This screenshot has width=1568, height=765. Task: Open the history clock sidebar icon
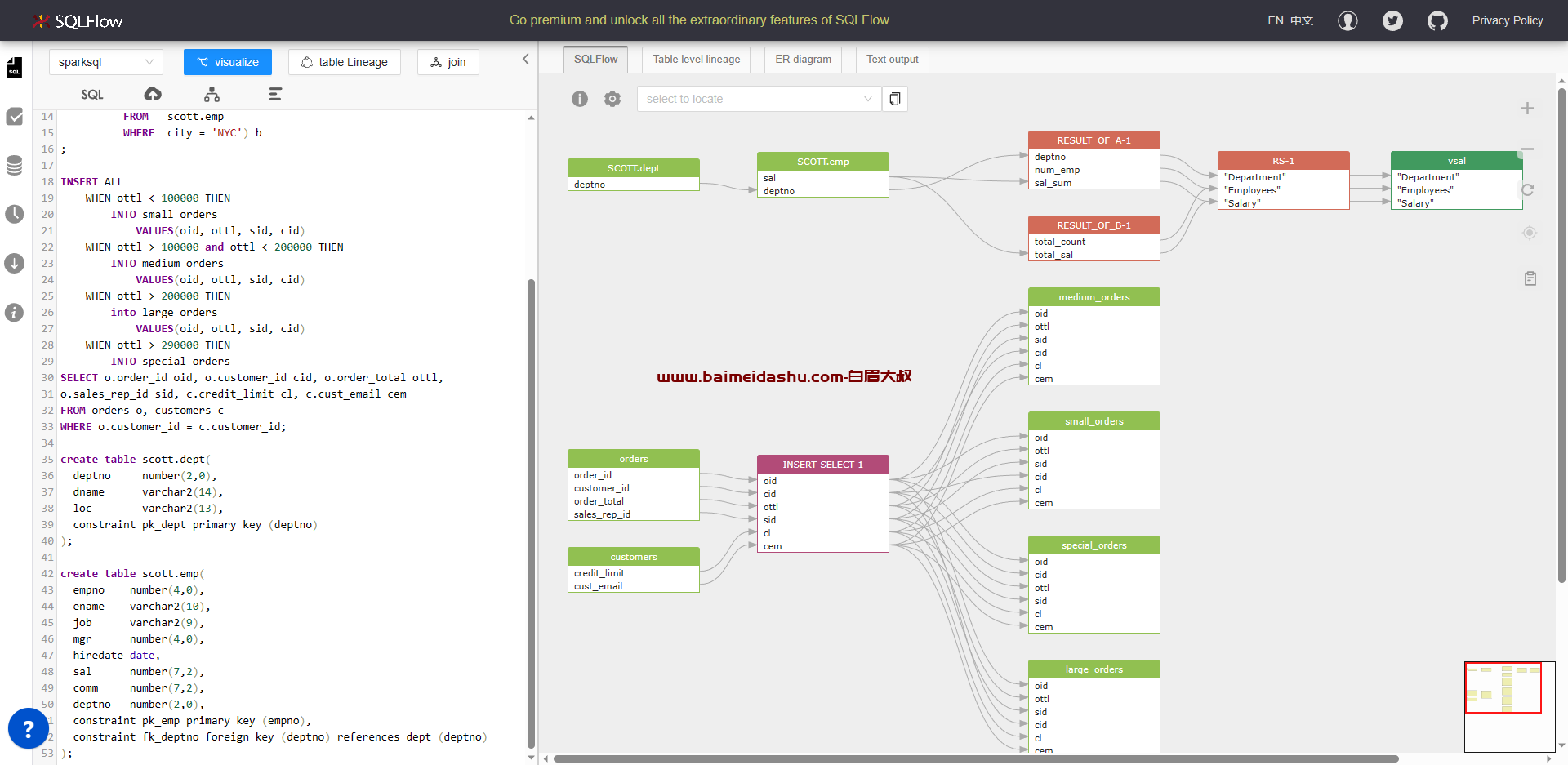[15, 215]
